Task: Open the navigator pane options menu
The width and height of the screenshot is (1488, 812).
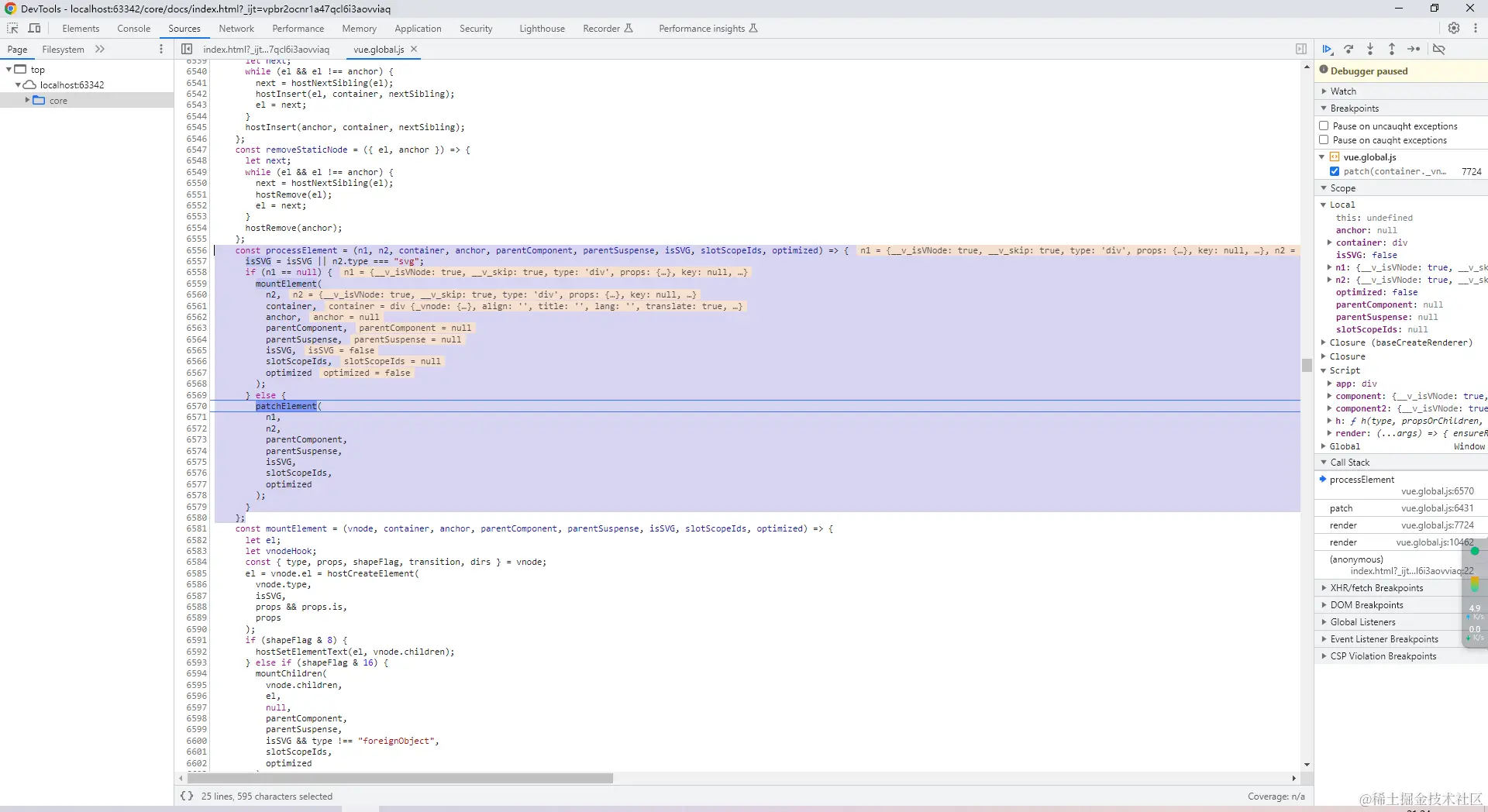Action: (161, 49)
